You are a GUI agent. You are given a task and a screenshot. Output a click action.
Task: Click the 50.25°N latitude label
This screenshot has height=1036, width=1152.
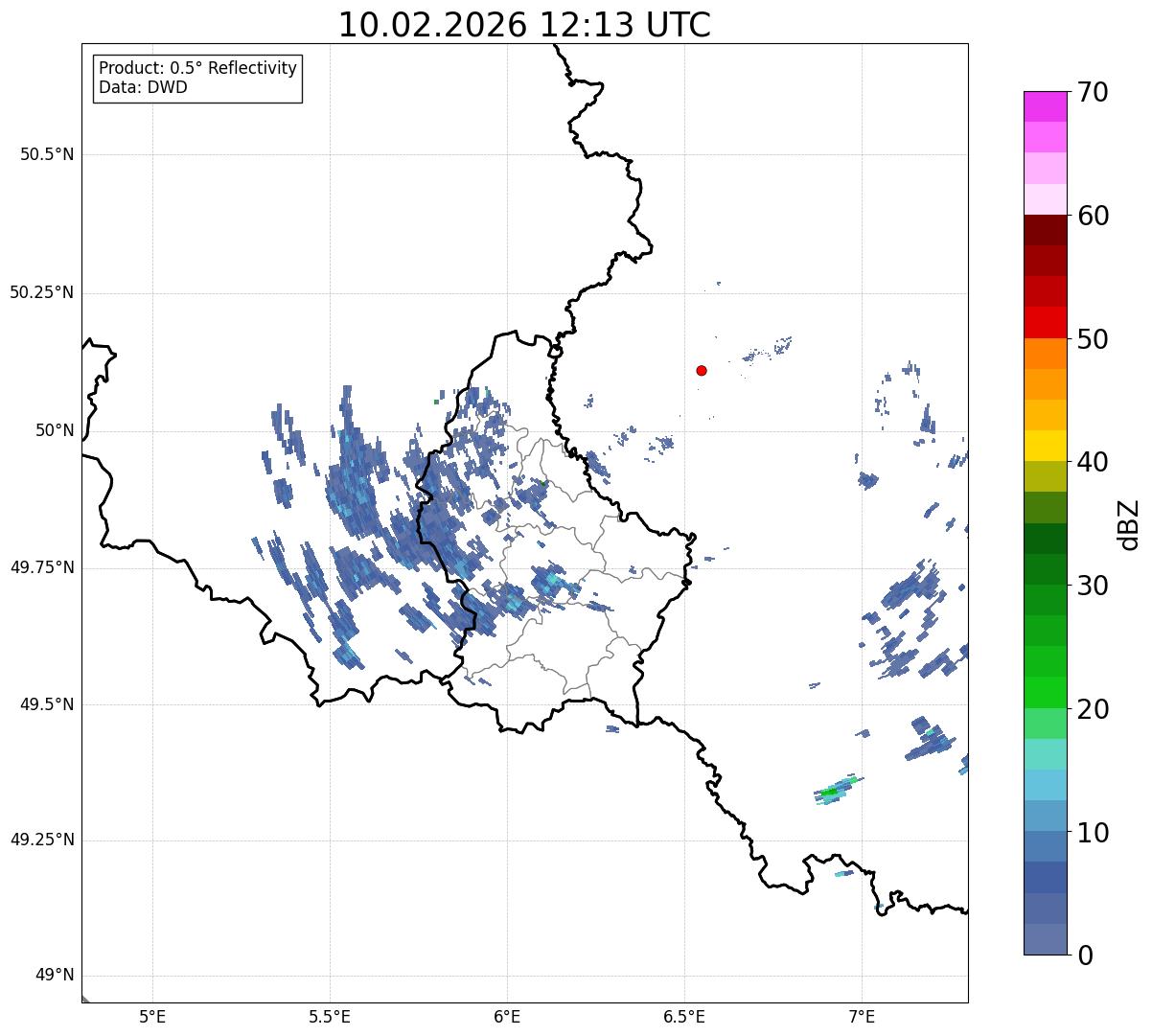click(42, 292)
